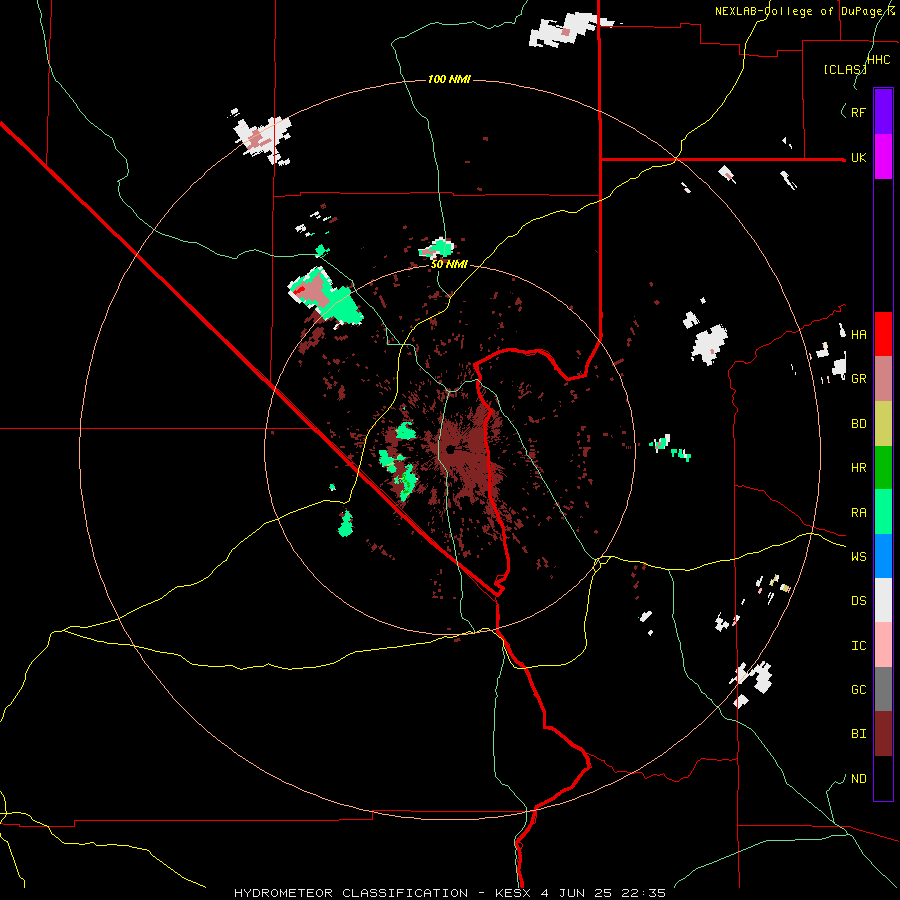Click the HA red legend swatch
Image resolution: width=900 pixels, height=900 pixels.
coord(883,334)
